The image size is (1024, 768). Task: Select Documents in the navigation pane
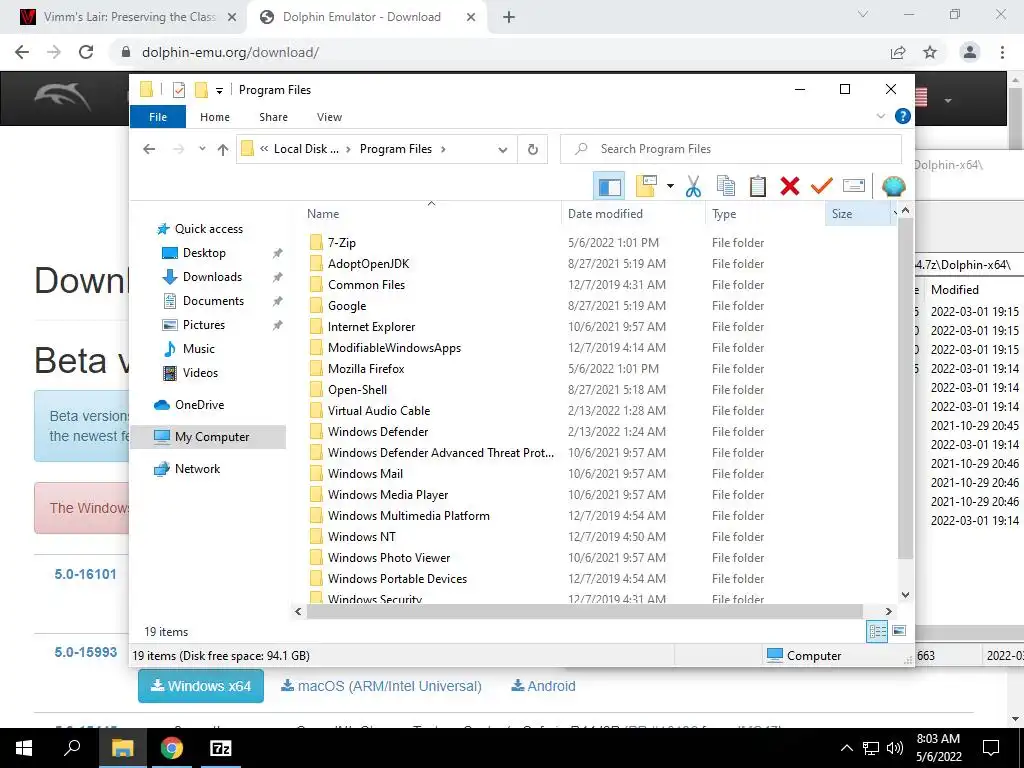point(213,301)
